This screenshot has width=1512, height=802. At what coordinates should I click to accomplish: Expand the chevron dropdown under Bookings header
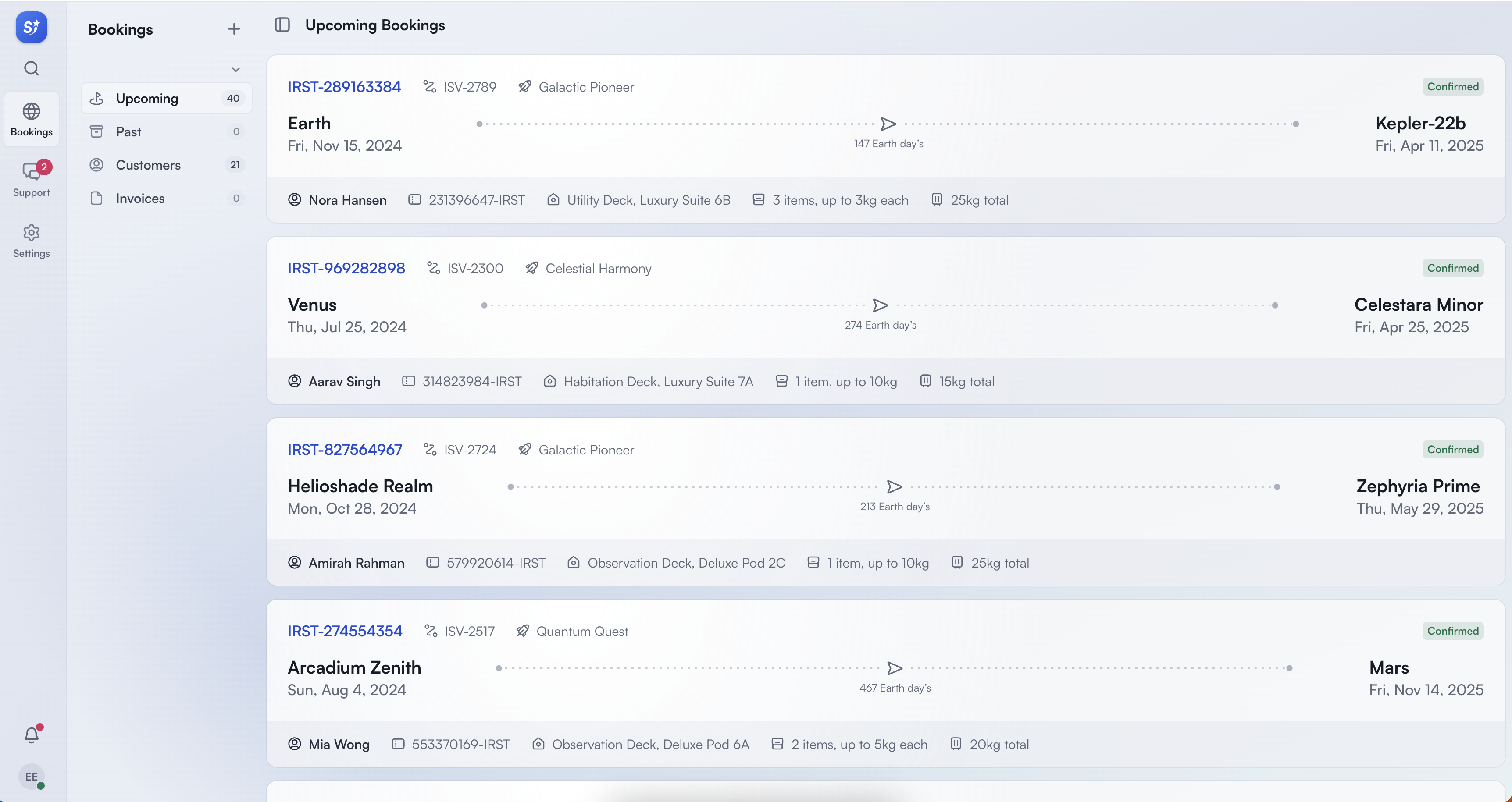pos(235,69)
